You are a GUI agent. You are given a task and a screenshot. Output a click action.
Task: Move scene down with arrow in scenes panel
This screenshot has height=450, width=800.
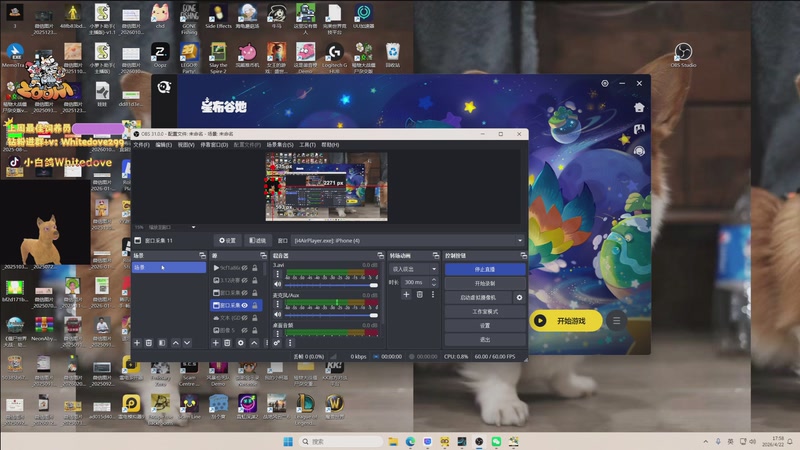point(187,343)
